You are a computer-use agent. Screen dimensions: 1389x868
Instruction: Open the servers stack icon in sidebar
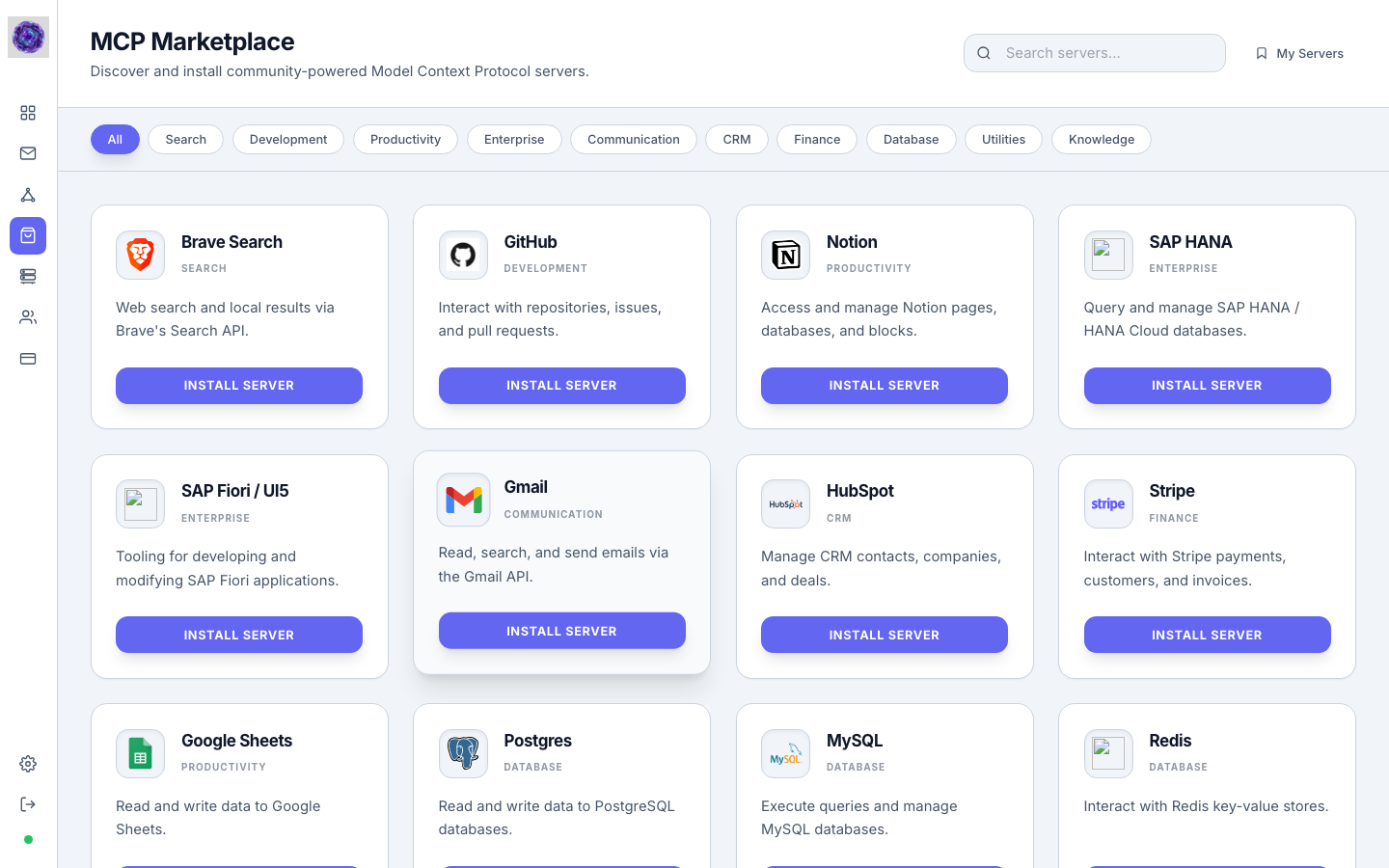[28, 276]
